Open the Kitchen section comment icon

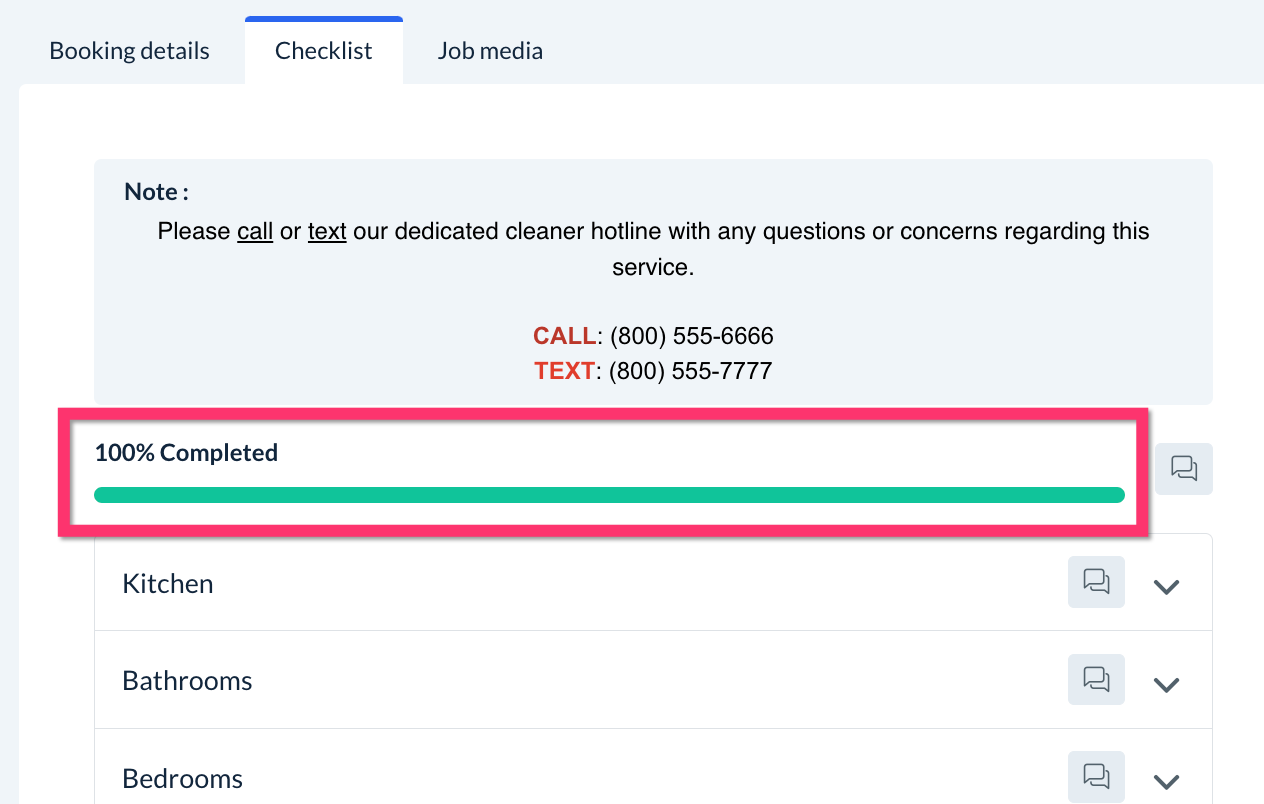point(1096,582)
